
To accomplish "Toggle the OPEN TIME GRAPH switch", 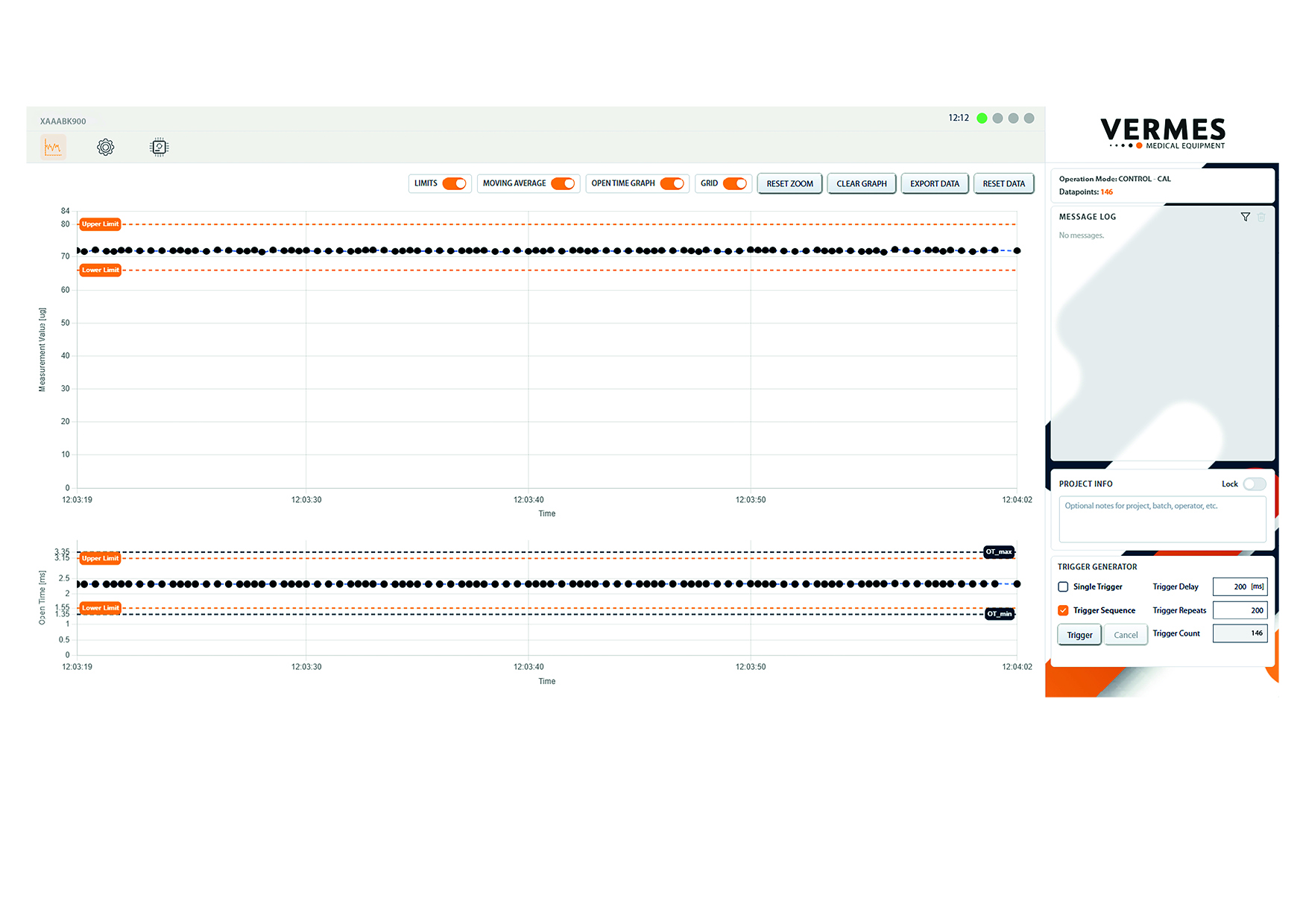I will pyautogui.click(x=672, y=183).
